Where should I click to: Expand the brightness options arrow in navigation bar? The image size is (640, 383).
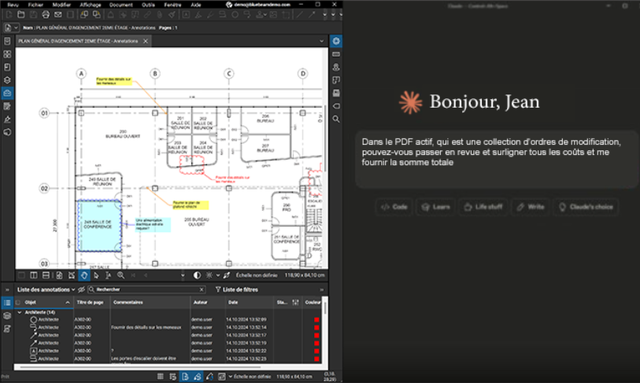tap(218, 276)
